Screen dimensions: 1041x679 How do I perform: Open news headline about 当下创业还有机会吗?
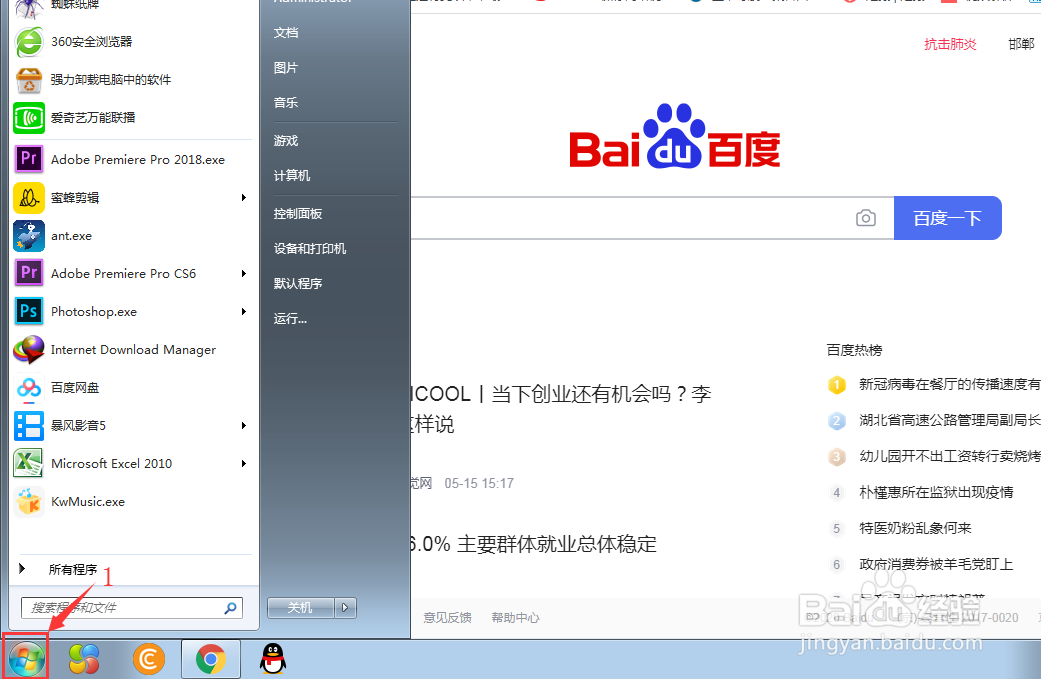pyautogui.click(x=561, y=409)
